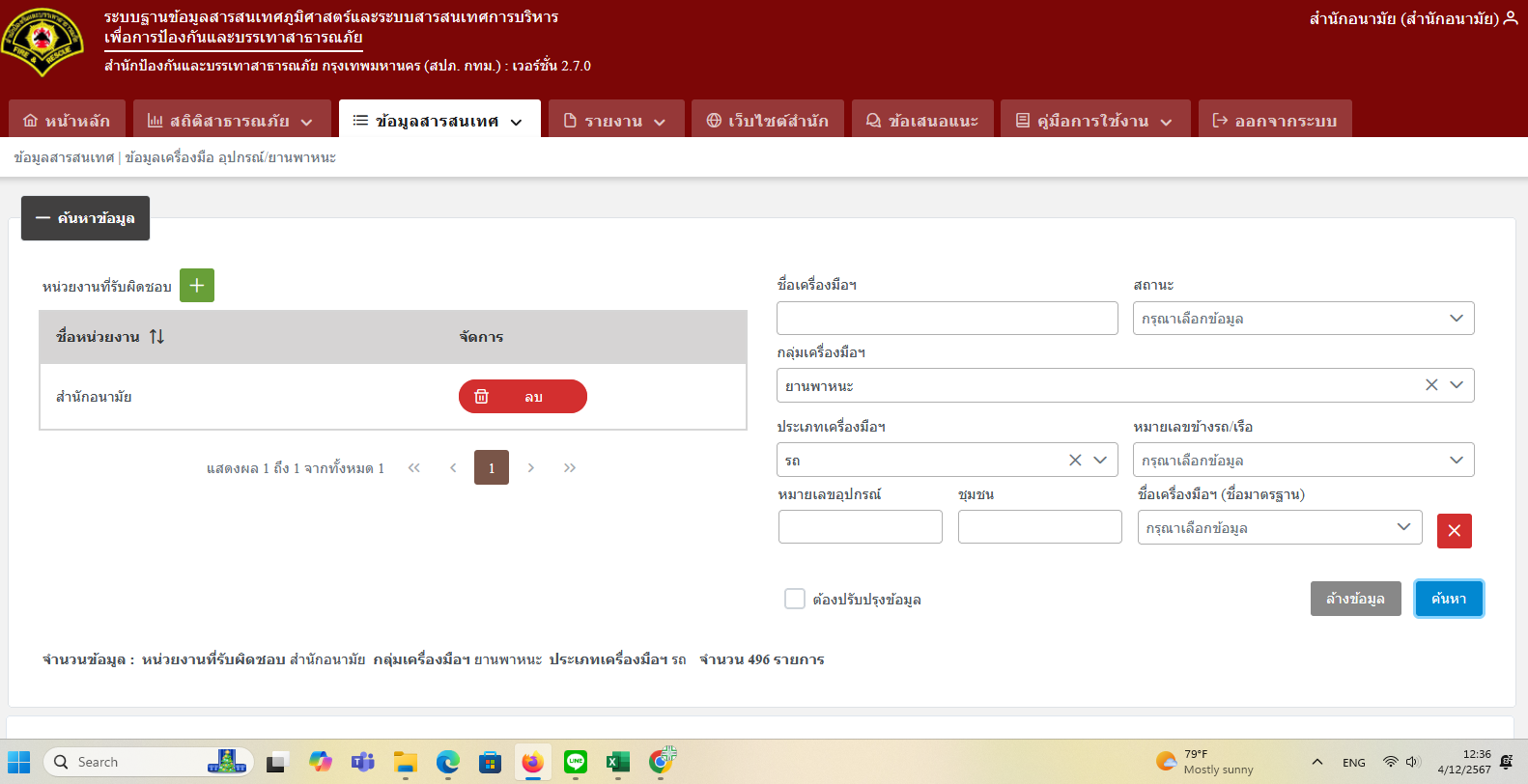Expand the หมายเลขข้างรถ/เรือ dropdown
The height and width of the screenshot is (784, 1528).
point(1302,461)
